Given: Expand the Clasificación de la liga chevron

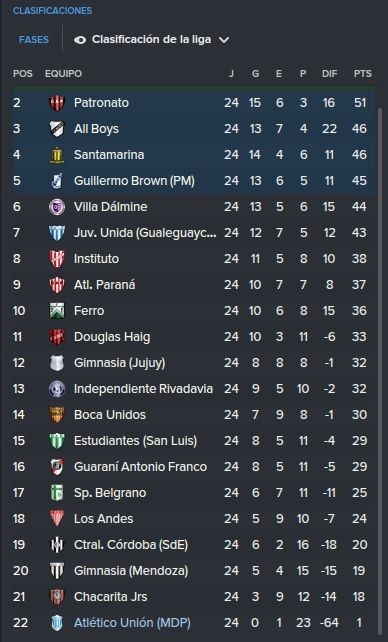Looking at the screenshot, I should [x=224, y=40].
